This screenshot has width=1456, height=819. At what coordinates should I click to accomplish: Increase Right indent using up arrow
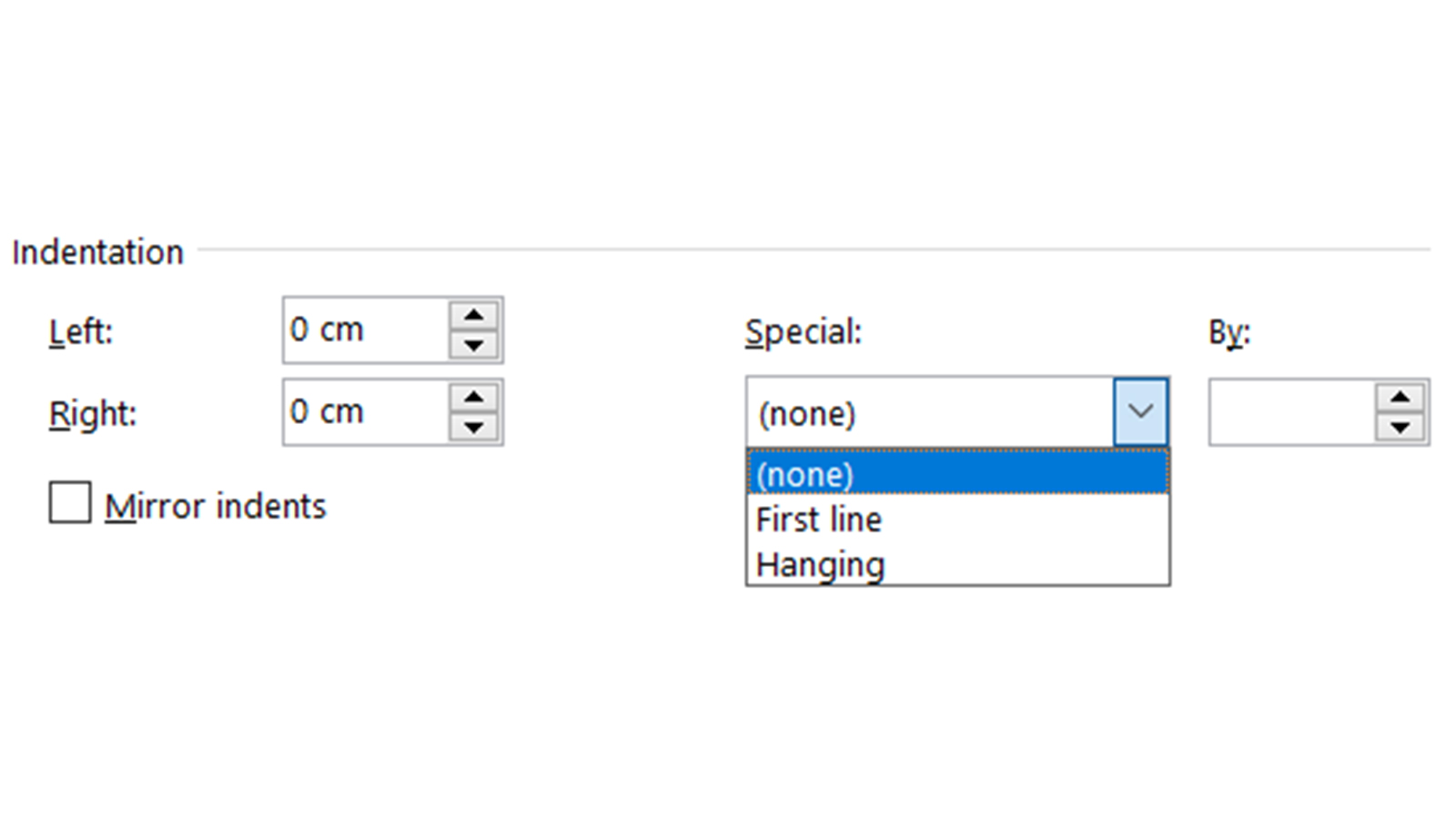coord(473,397)
